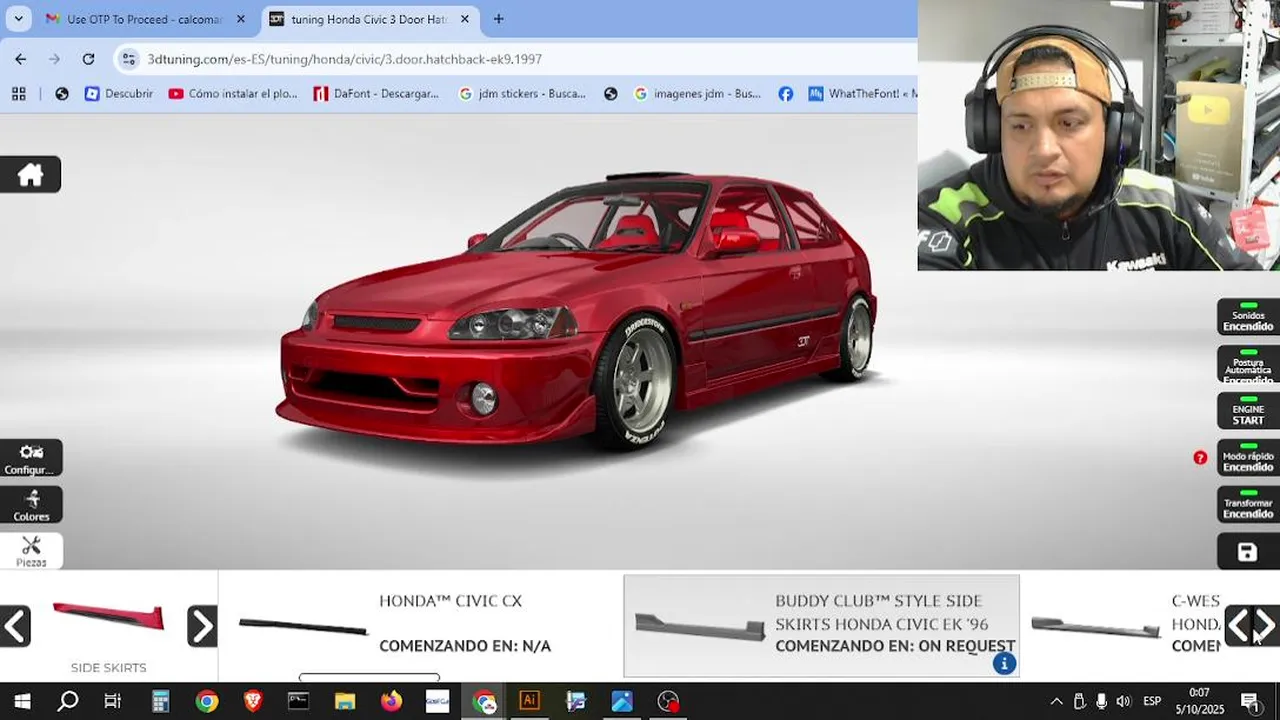
Task: Switch ESP input language
Action: (1152, 701)
